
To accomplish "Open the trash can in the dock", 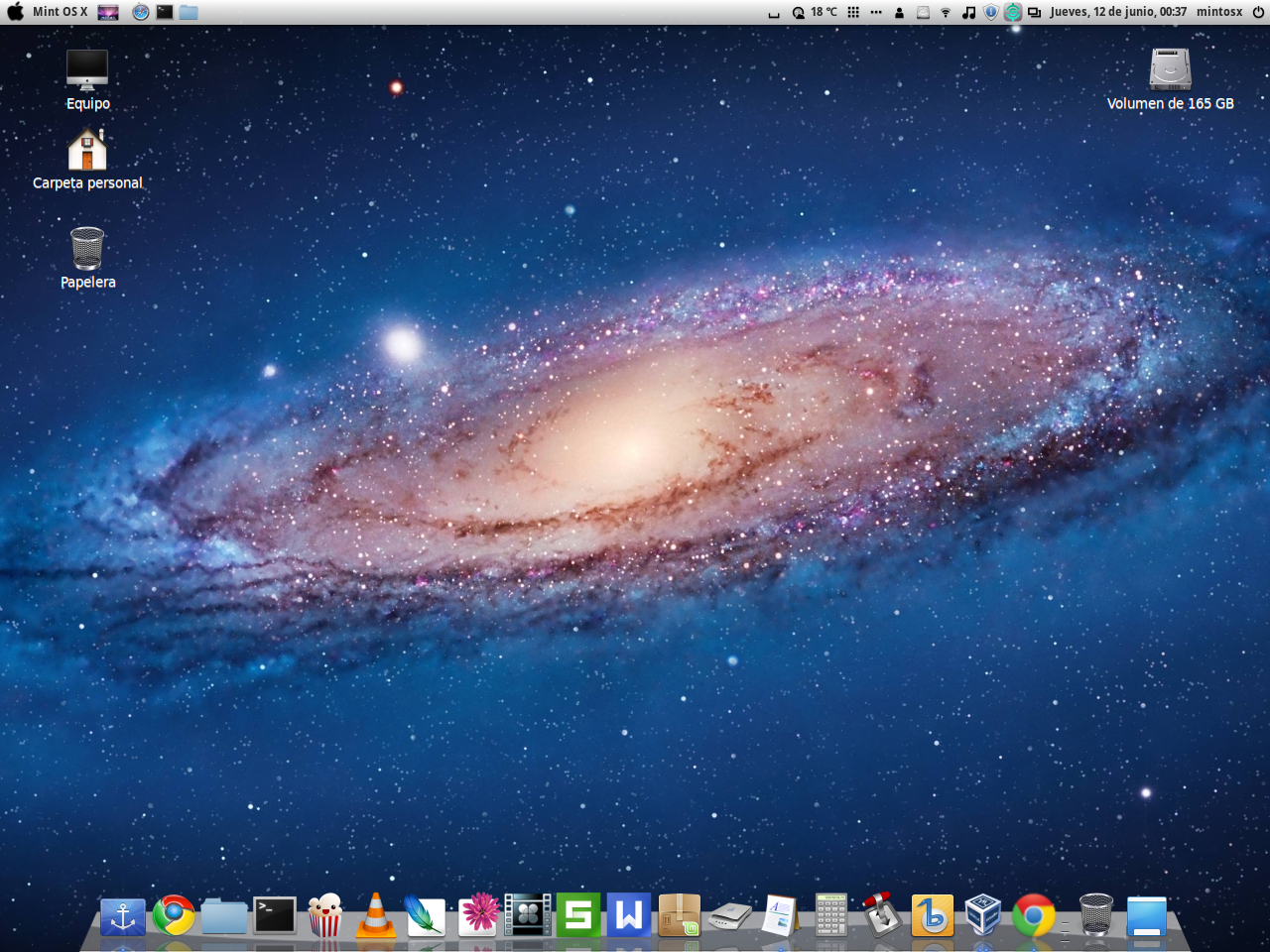I will coord(1096,914).
